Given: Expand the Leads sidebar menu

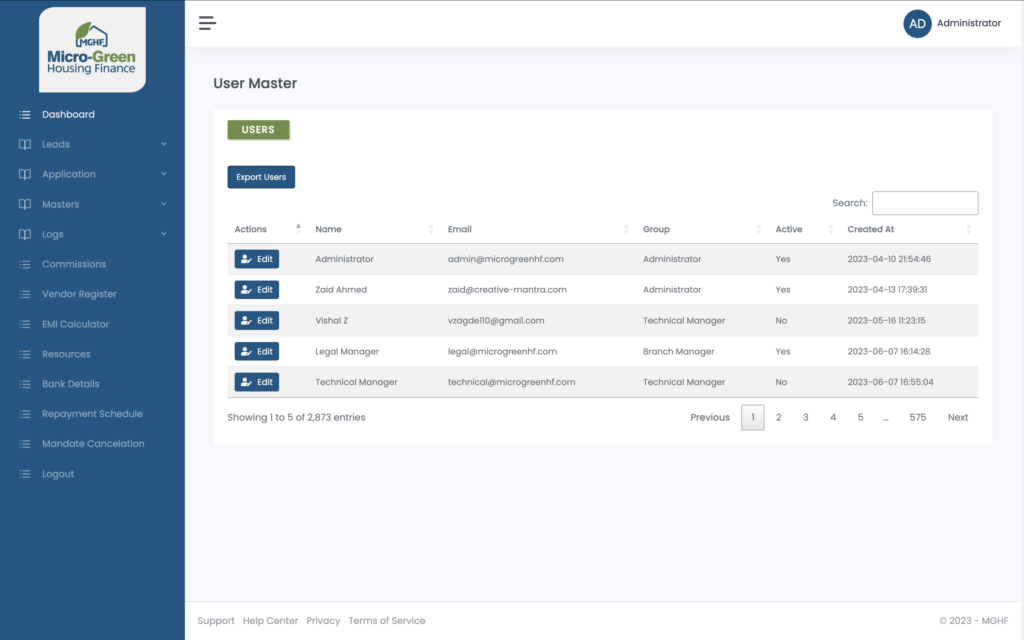Looking at the screenshot, I should coord(92,144).
